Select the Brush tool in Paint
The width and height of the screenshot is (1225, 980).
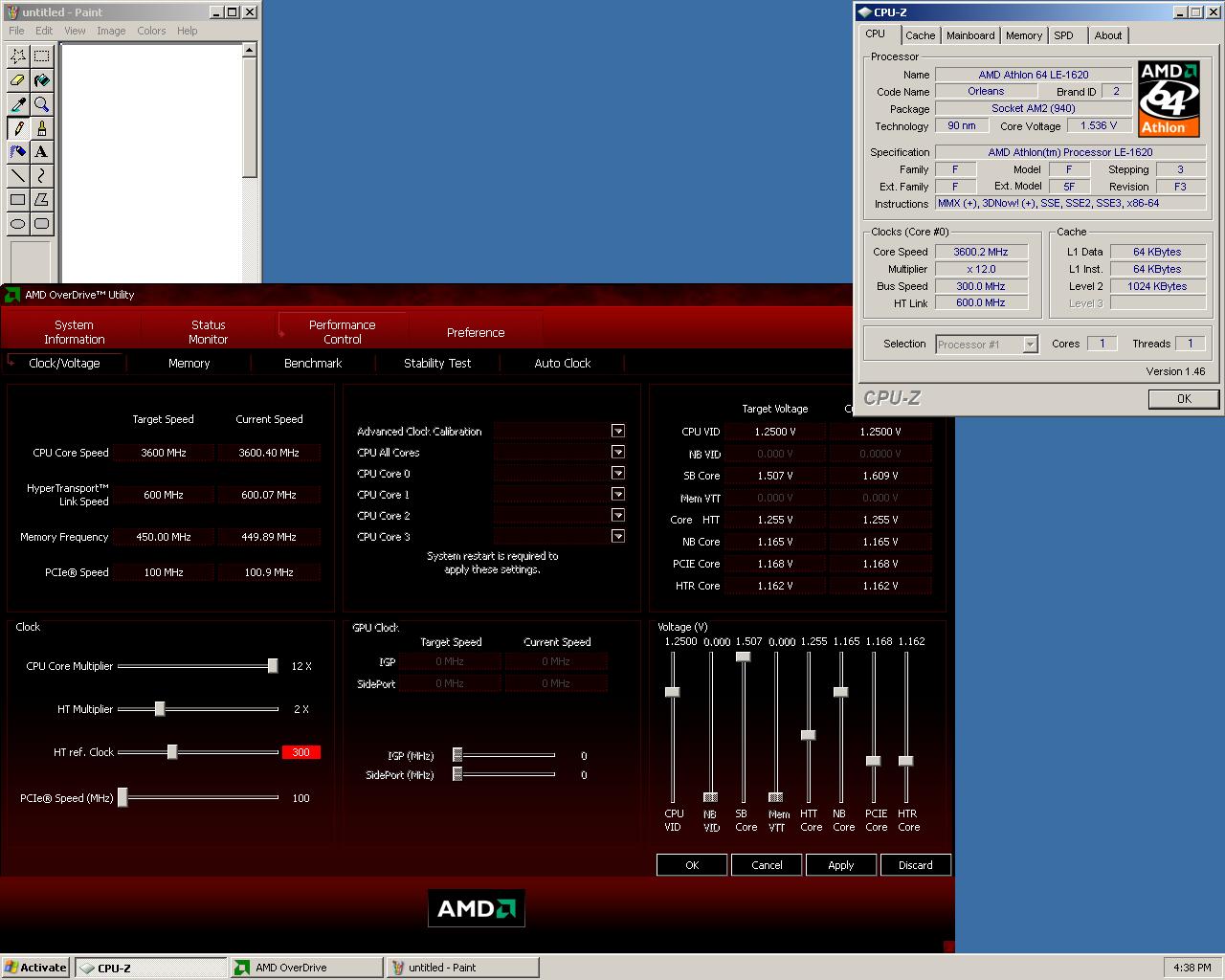click(42, 128)
